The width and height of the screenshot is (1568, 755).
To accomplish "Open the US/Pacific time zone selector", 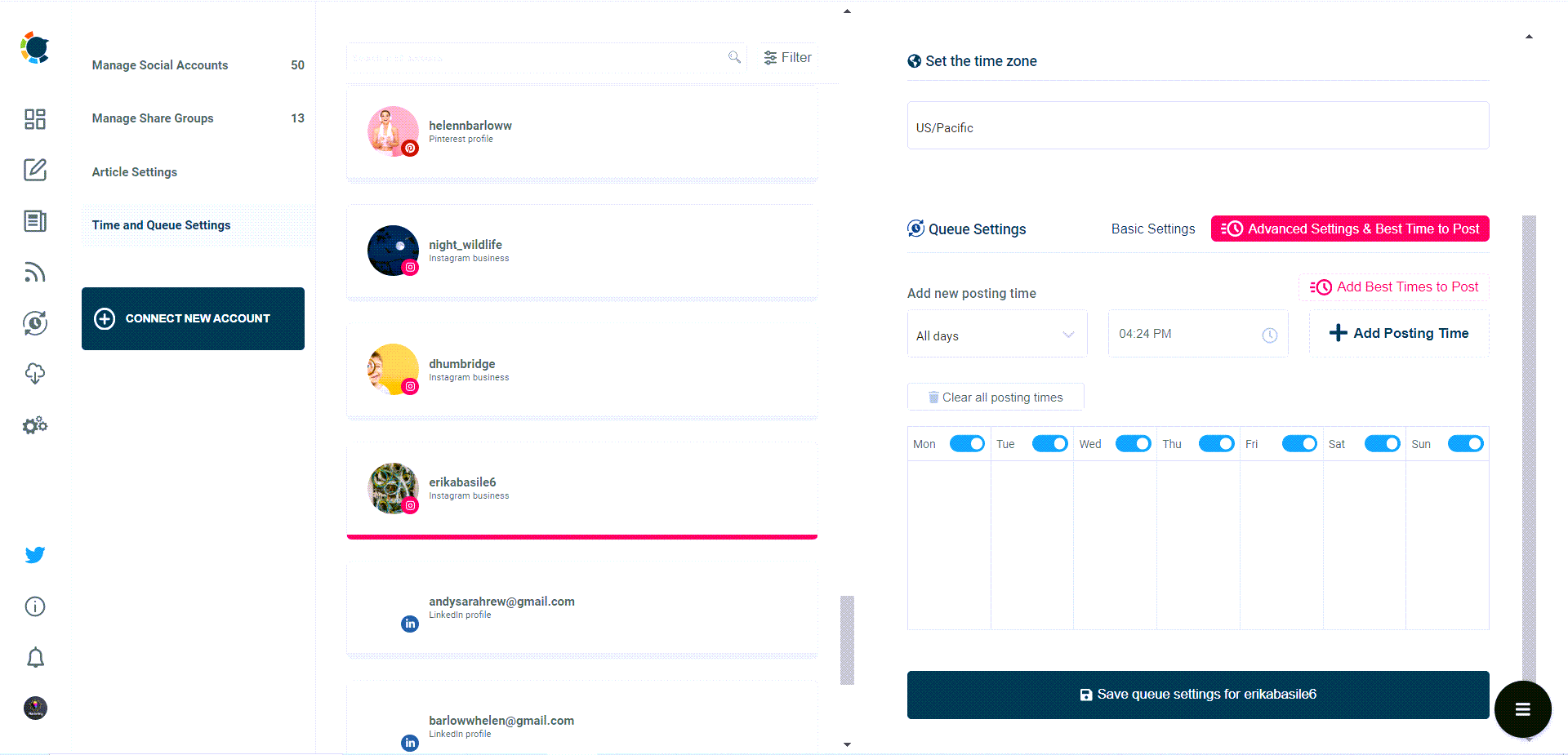I will [1198, 126].
